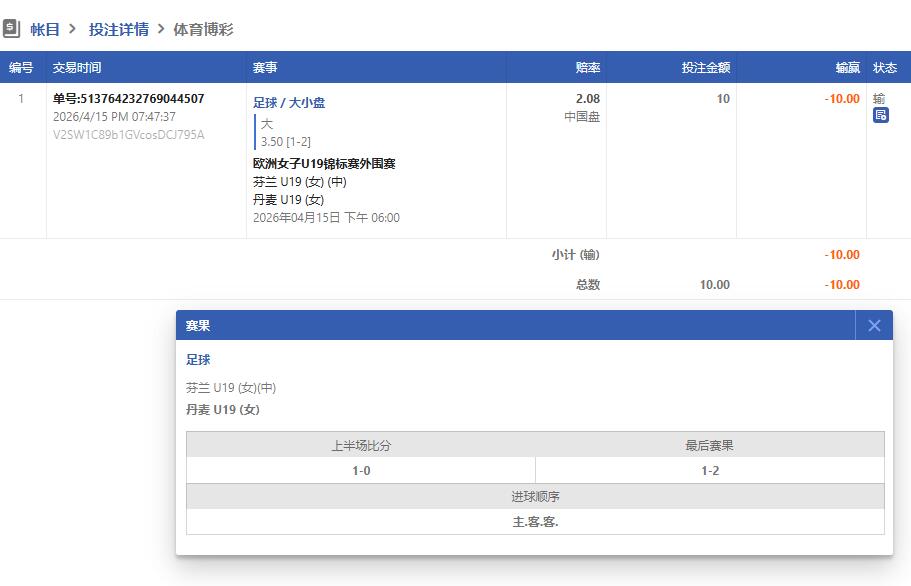Image resolution: width=911 pixels, height=586 pixels.
Task: Open the 帐目 breadcrumb link
Action: [x=45, y=29]
